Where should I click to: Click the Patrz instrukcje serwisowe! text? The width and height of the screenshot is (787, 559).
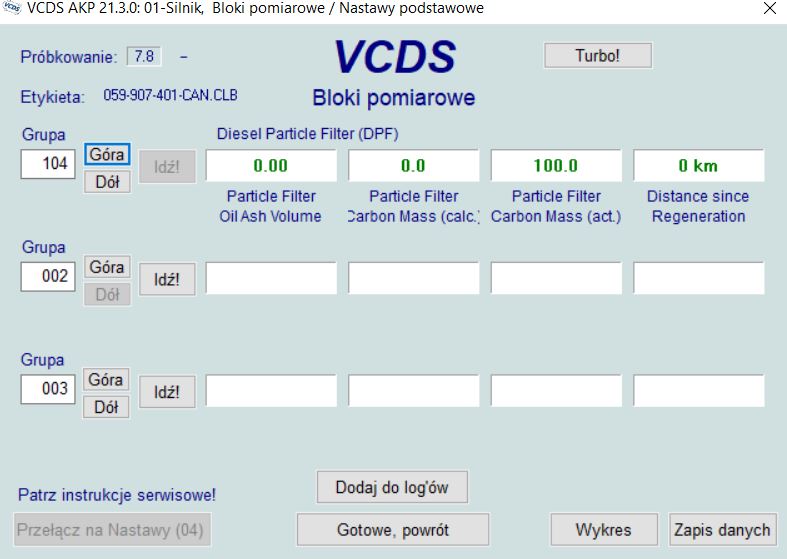pos(116,495)
